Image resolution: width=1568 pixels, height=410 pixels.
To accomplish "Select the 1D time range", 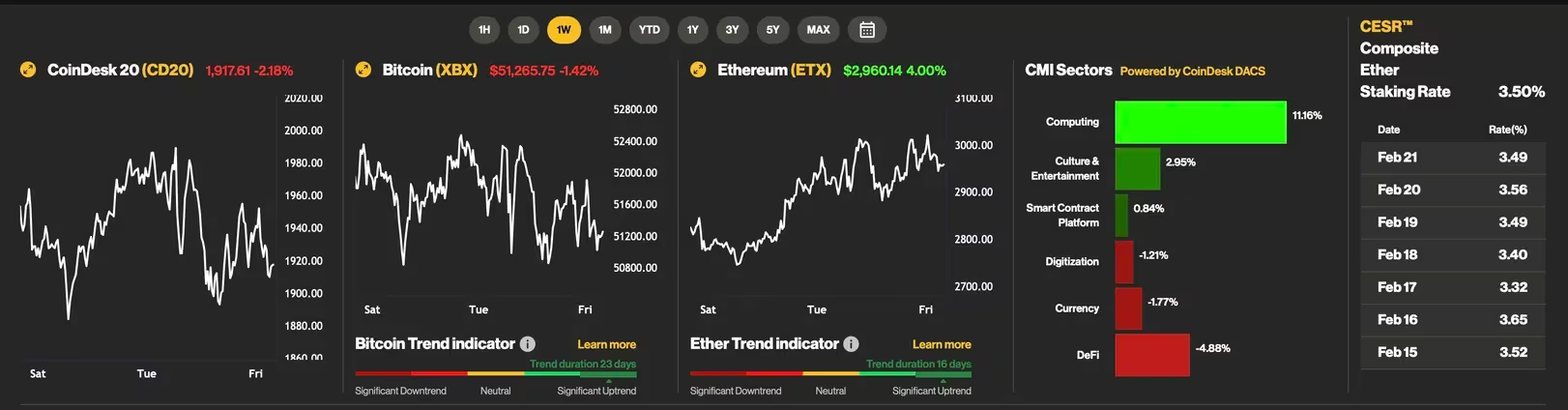I will (523, 30).
